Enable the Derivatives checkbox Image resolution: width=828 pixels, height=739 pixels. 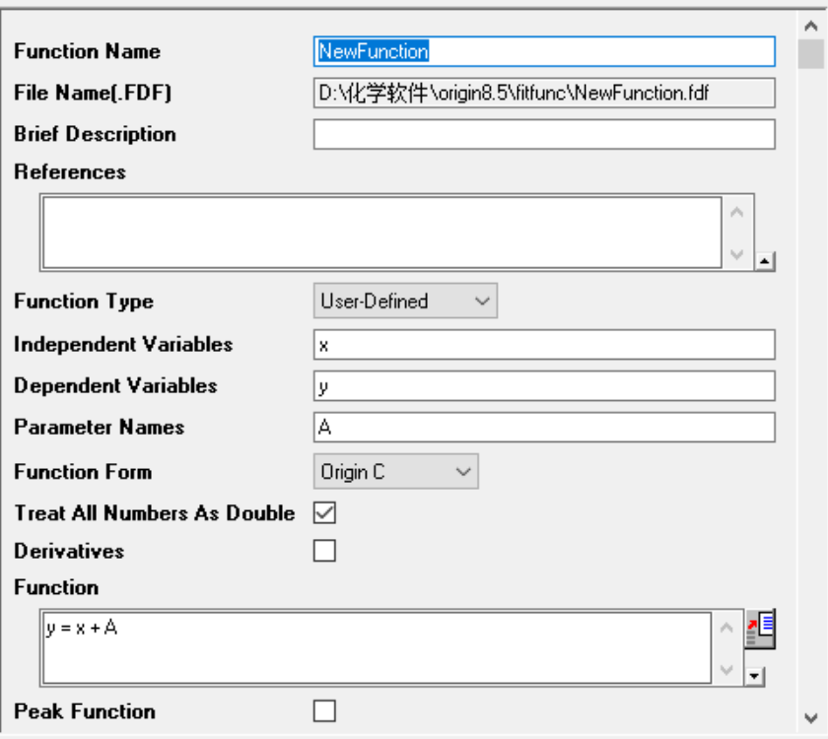325,551
